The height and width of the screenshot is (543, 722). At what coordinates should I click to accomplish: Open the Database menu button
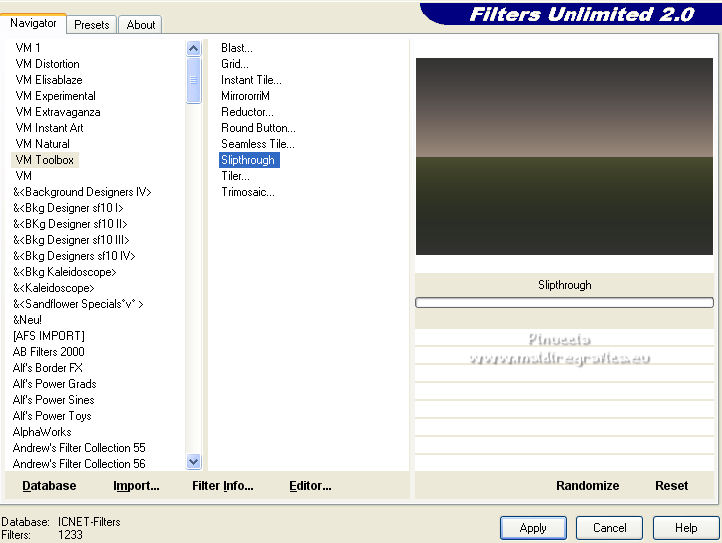pos(49,486)
